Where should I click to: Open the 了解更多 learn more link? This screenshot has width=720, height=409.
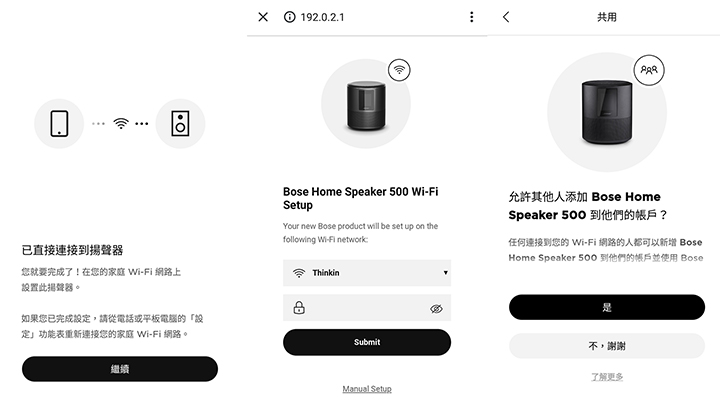point(607,377)
